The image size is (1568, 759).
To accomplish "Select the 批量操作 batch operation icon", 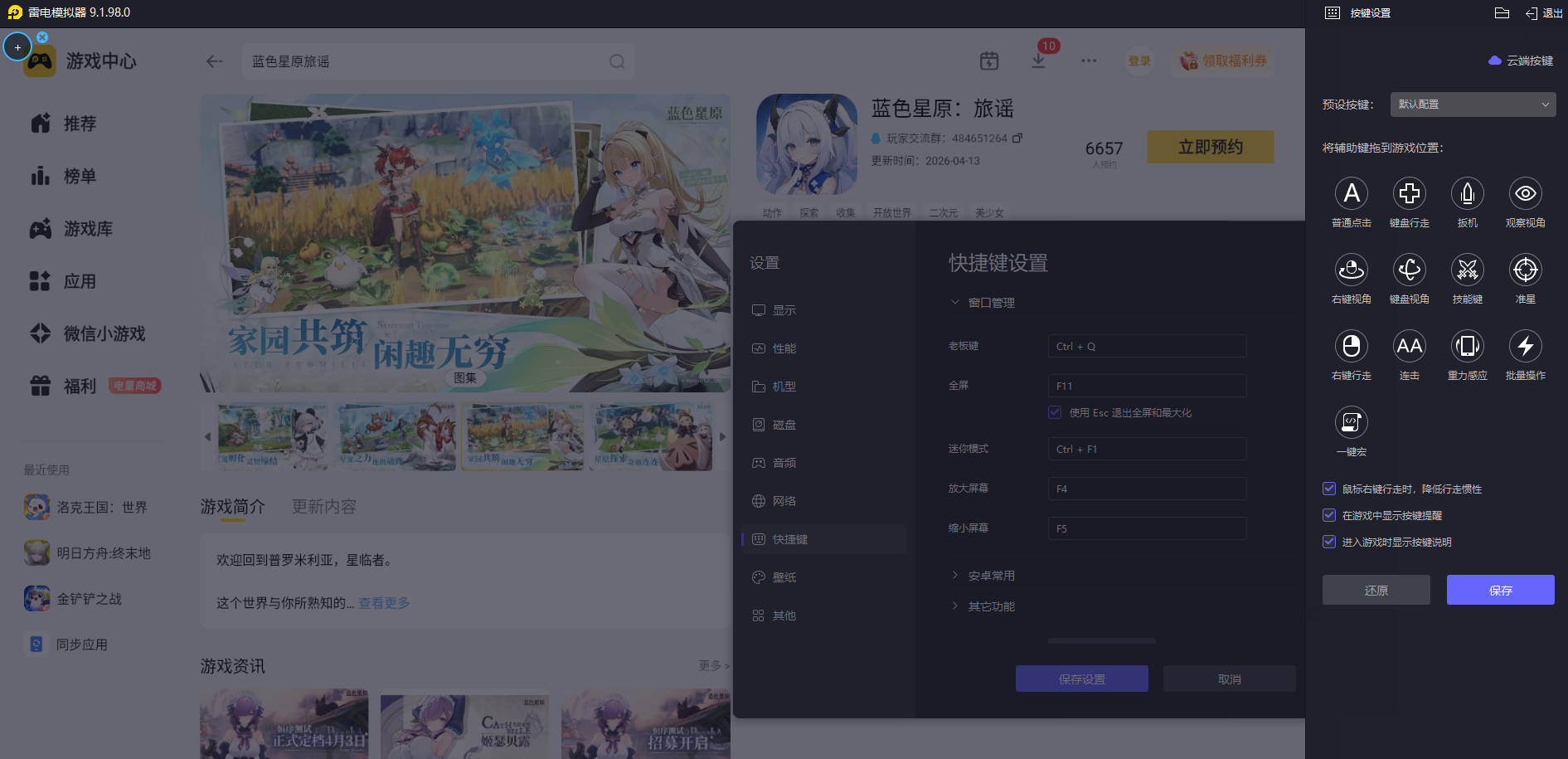I will pos(1525,346).
